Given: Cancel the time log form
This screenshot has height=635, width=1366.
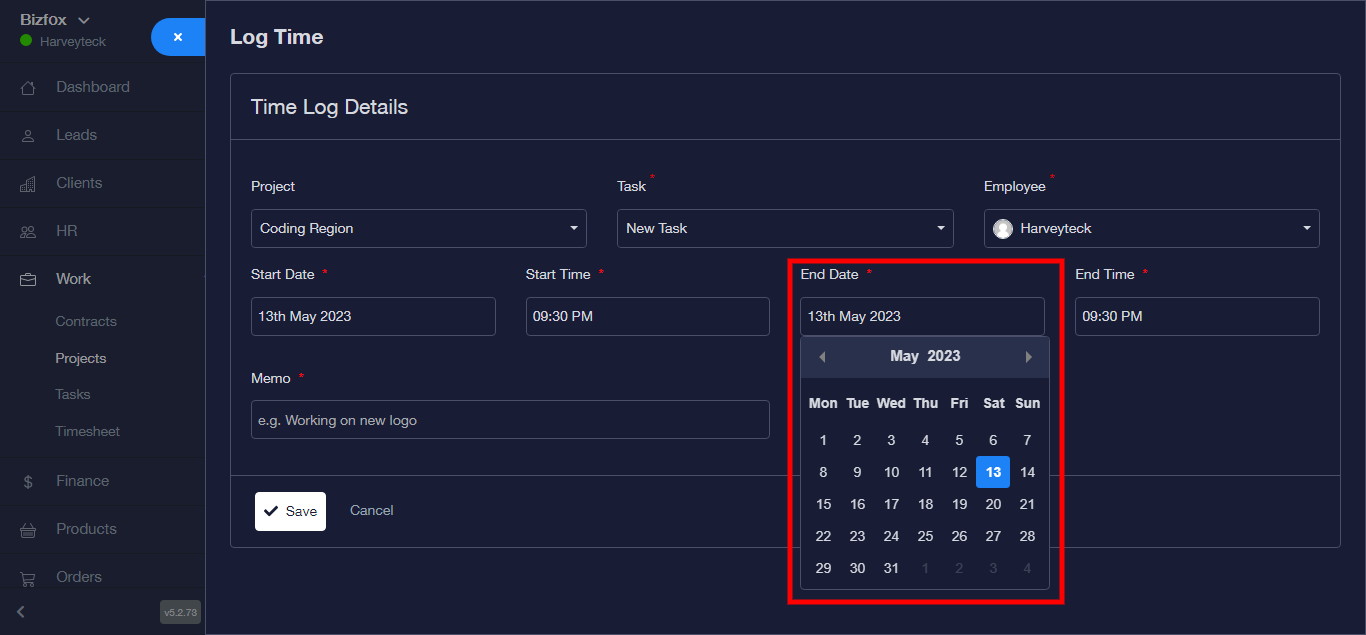Looking at the screenshot, I should pyautogui.click(x=371, y=510).
